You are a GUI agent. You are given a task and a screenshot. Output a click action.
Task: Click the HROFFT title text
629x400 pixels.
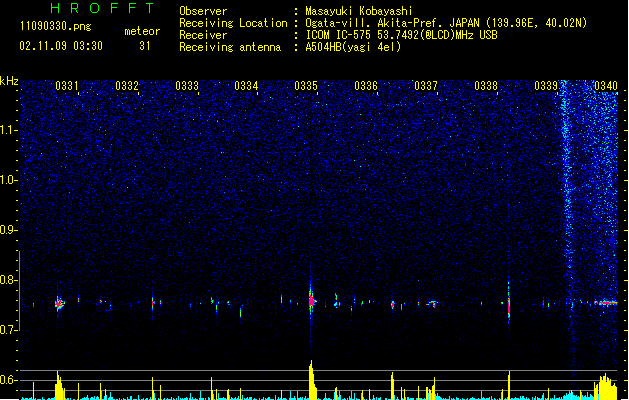pyautogui.click(x=103, y=8)
